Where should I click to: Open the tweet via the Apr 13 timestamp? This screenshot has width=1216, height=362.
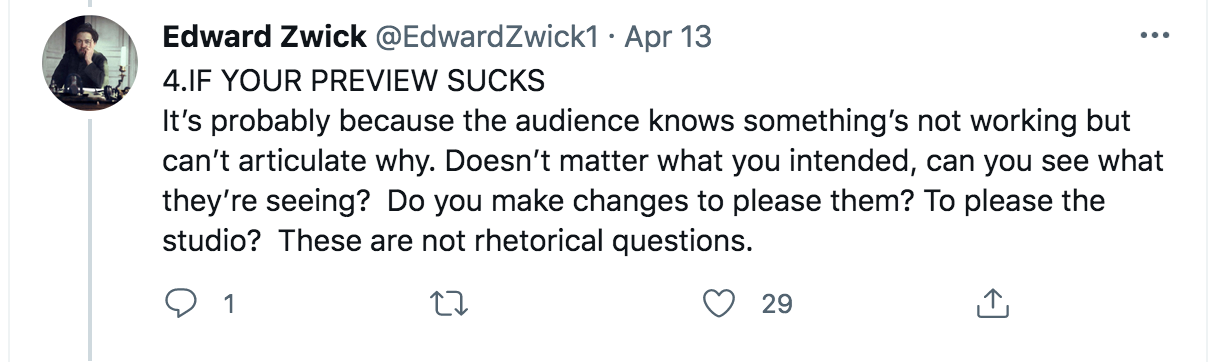tap(669, 37)
